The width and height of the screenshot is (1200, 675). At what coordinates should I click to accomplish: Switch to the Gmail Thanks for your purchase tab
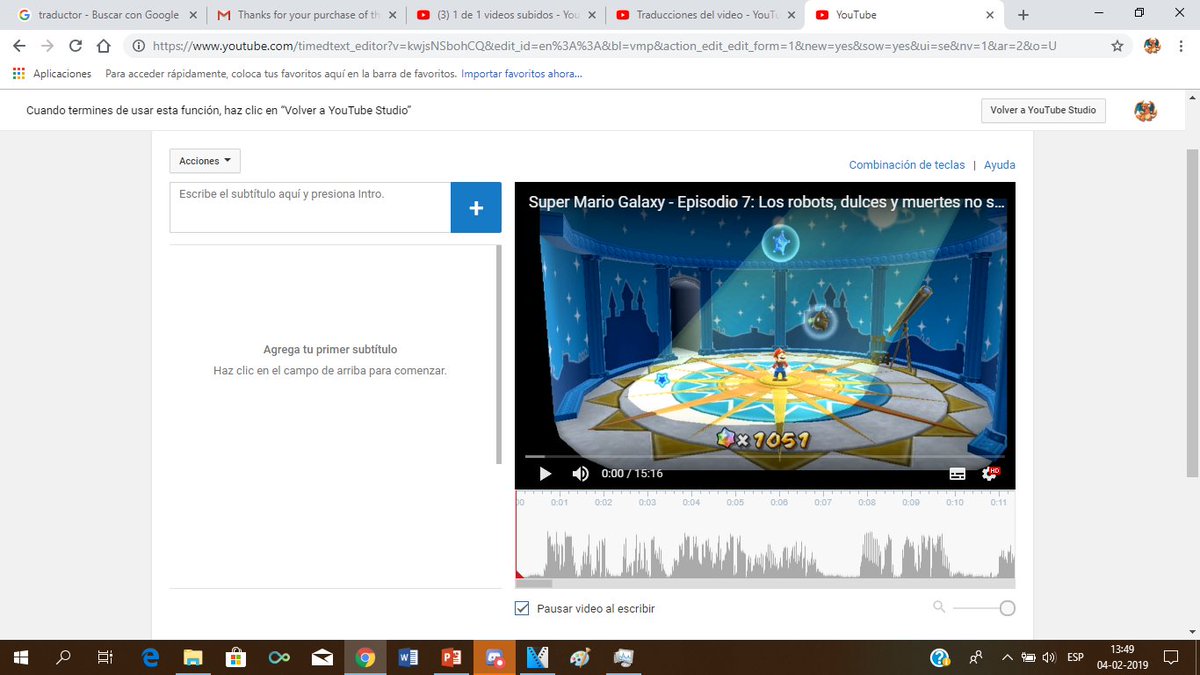coord(305,15)
